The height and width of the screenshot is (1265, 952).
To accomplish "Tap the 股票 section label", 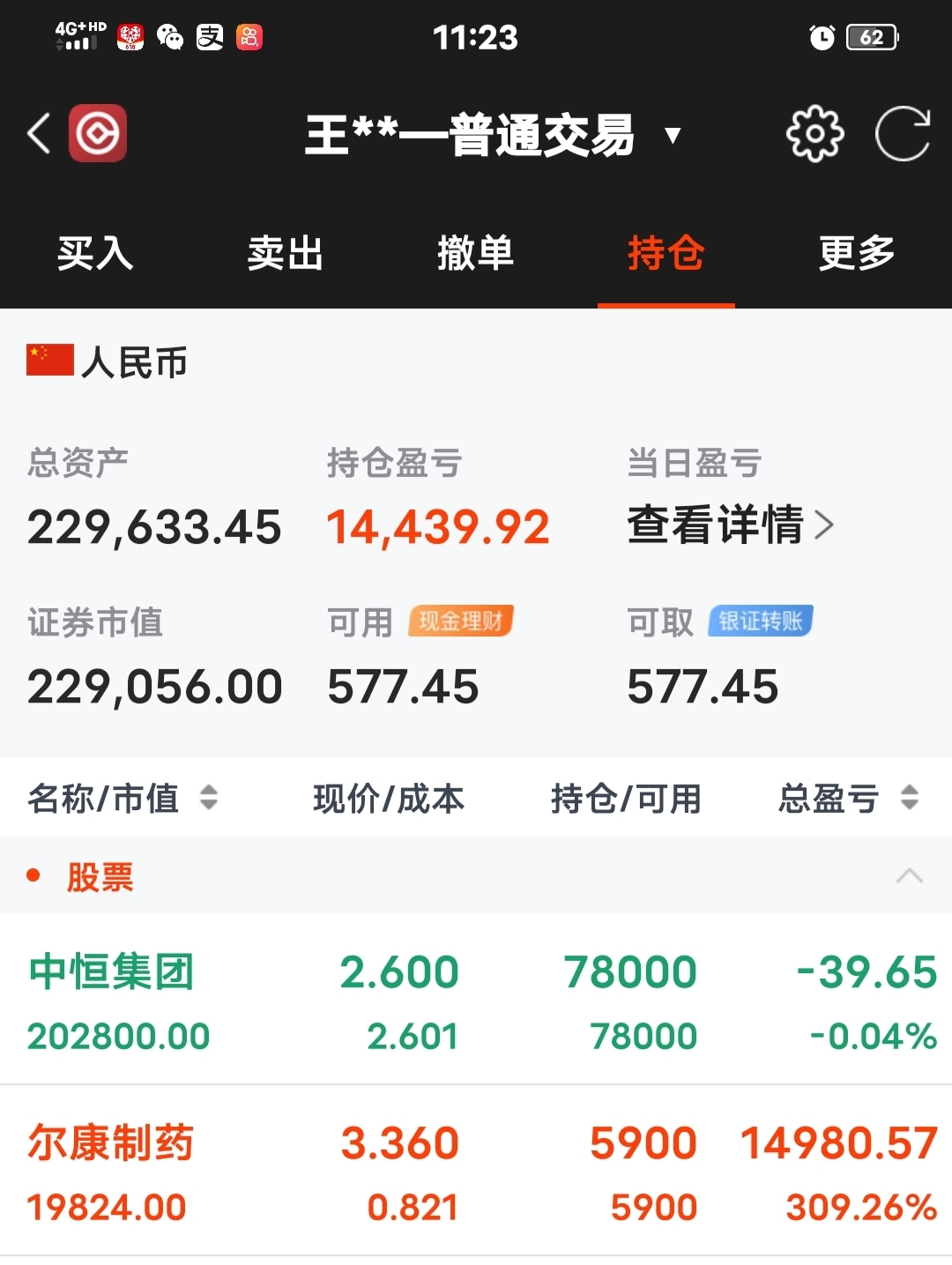I will click(x=100, y=876).
